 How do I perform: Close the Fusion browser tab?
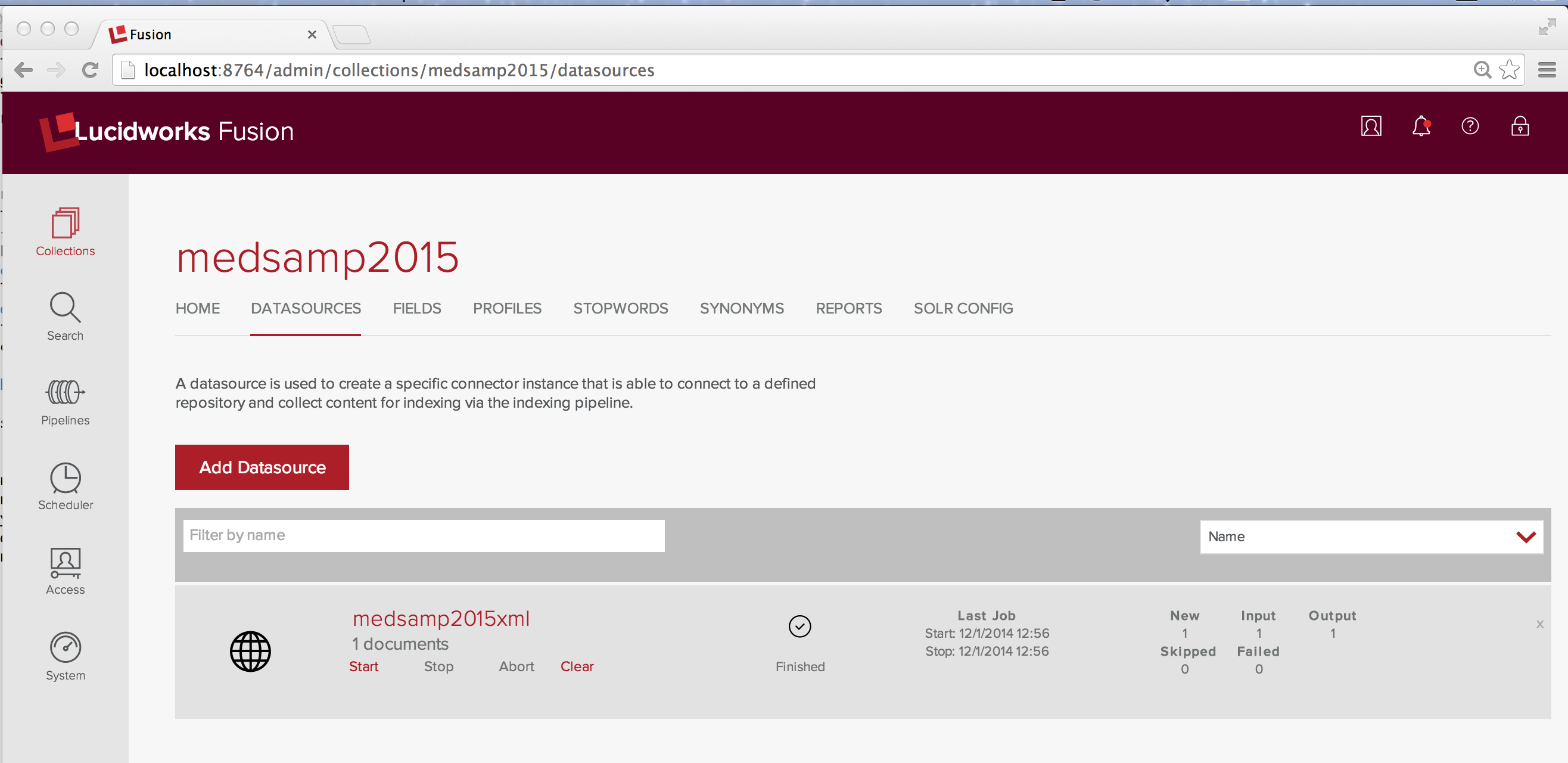click(x=312, y=35)
